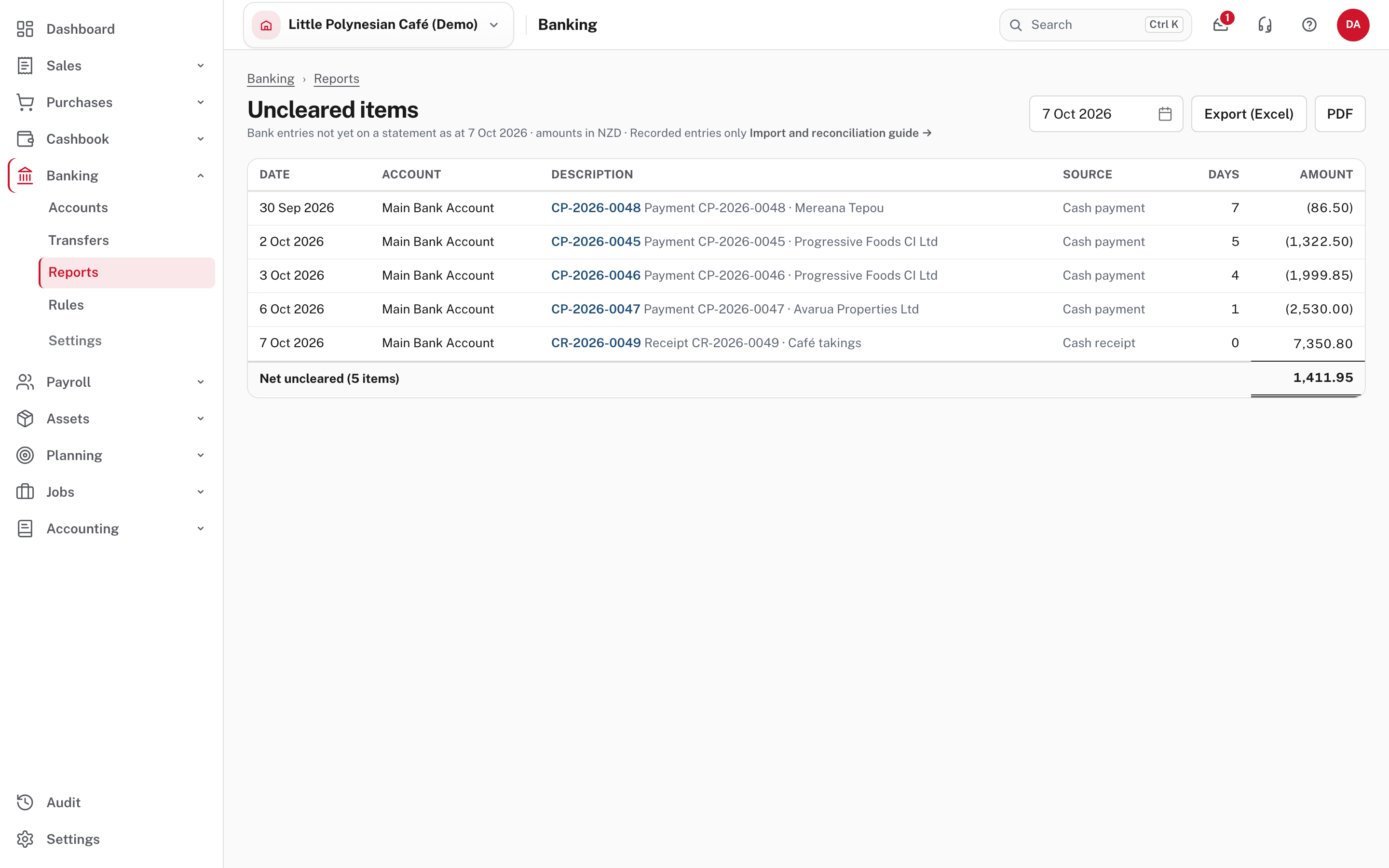Expand the Sales menu chevron
The width and height of the screenshot is (1389, 868).
point(200,66)
